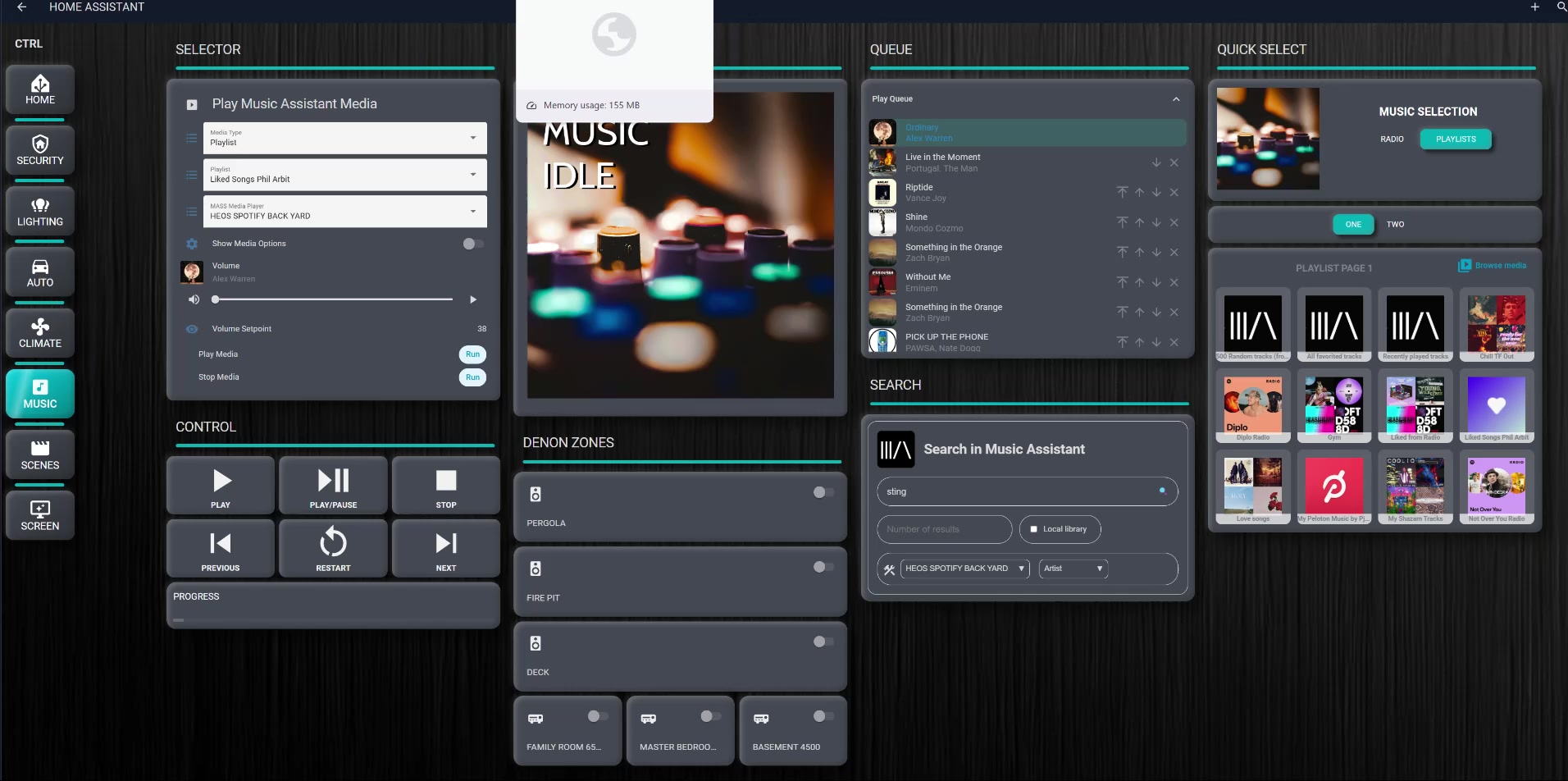
Task: Toggle the FAMILY ROOM 65 switch
Action: pos(598,716)
